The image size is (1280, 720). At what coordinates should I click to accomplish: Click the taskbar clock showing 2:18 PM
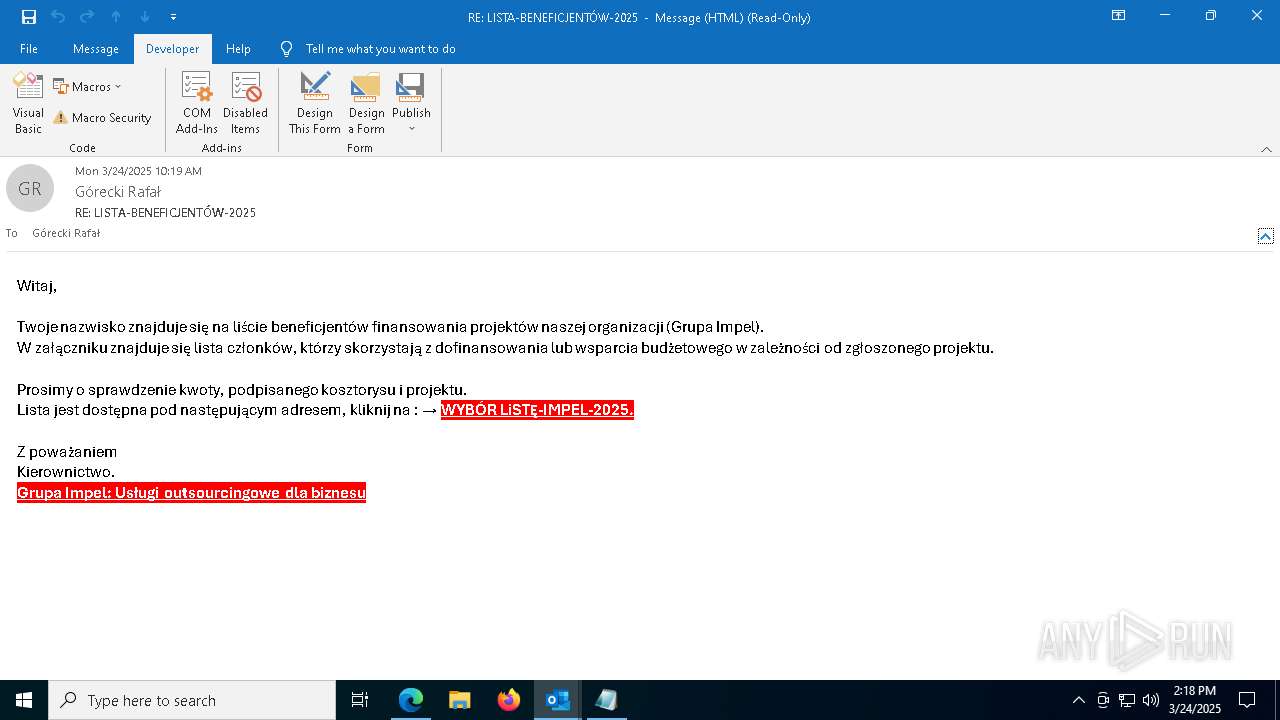1194,700
